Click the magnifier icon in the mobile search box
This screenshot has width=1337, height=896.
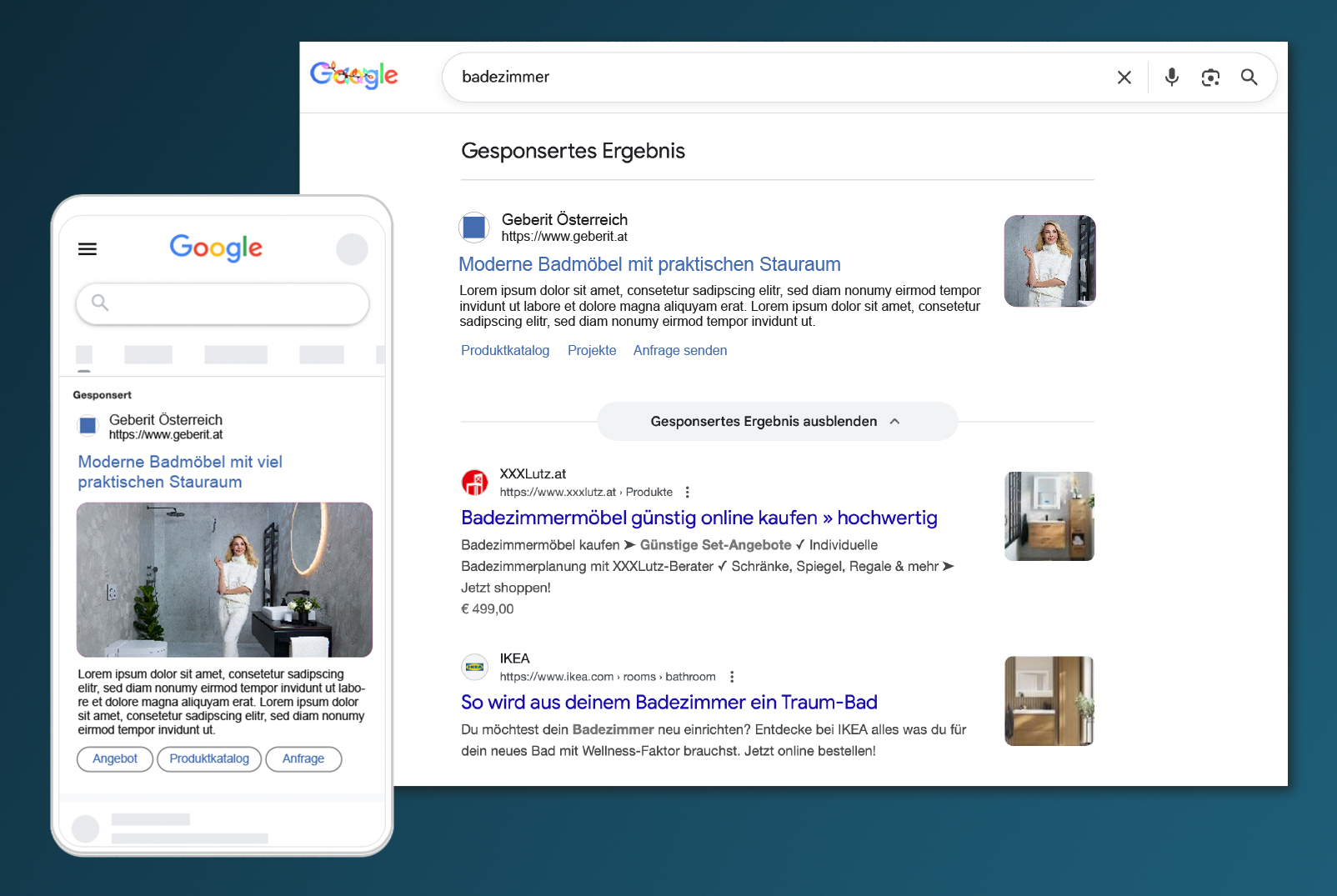[100, 303]
